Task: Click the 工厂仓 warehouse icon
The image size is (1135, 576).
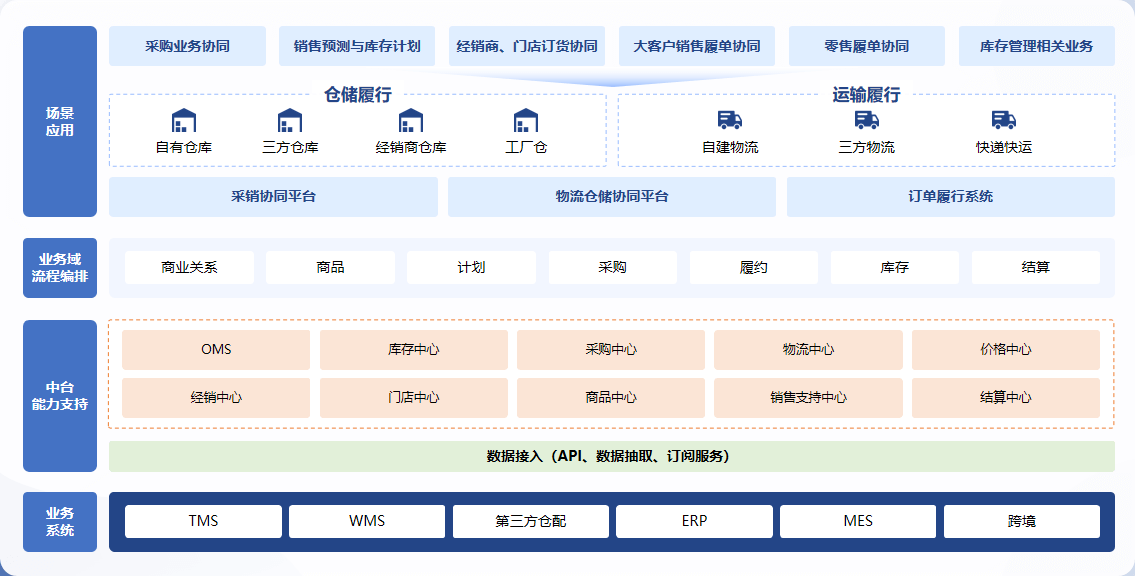Action: click(x=526, y=121)
